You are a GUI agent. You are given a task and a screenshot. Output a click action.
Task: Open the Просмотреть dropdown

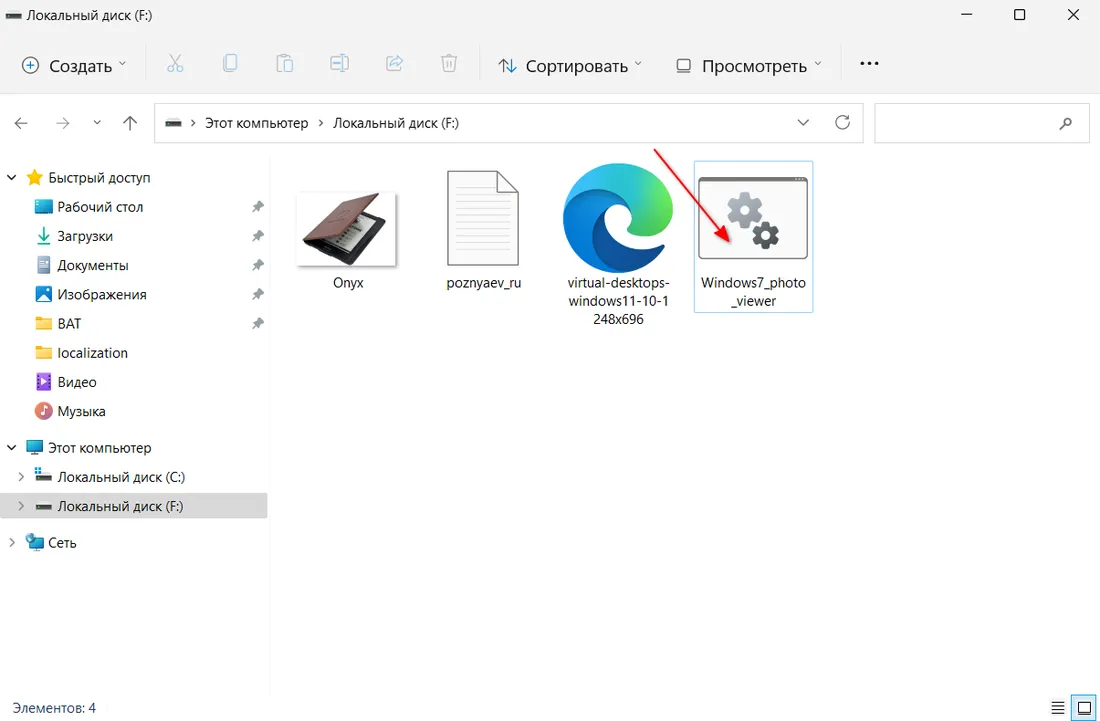pos(748,65)
